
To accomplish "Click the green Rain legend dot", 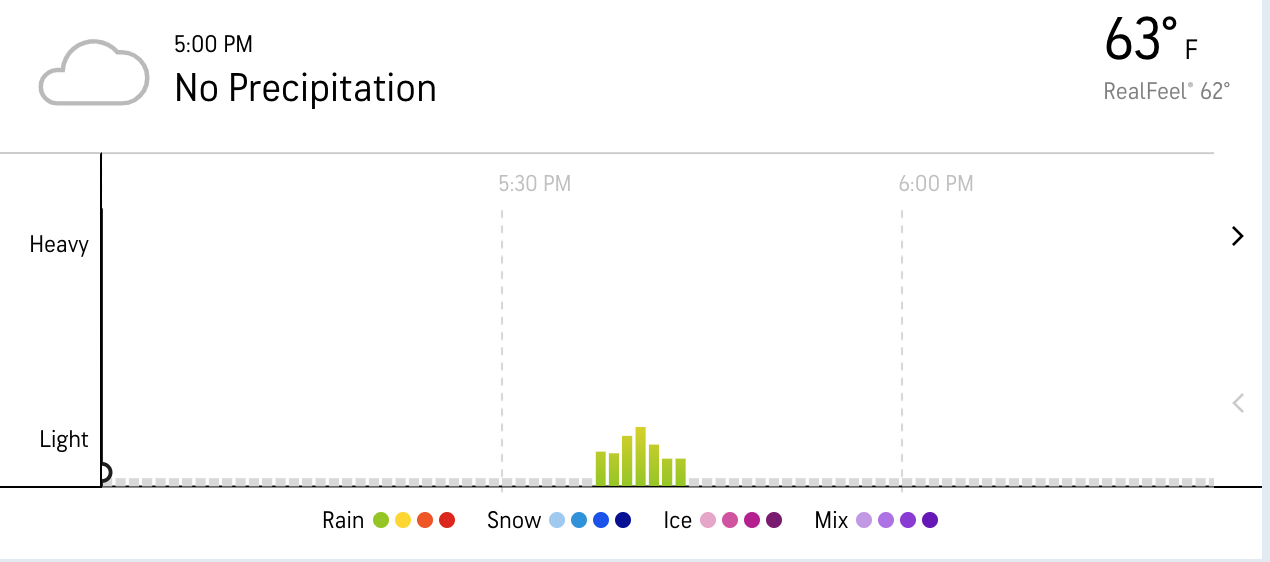I will coord(381,520).
